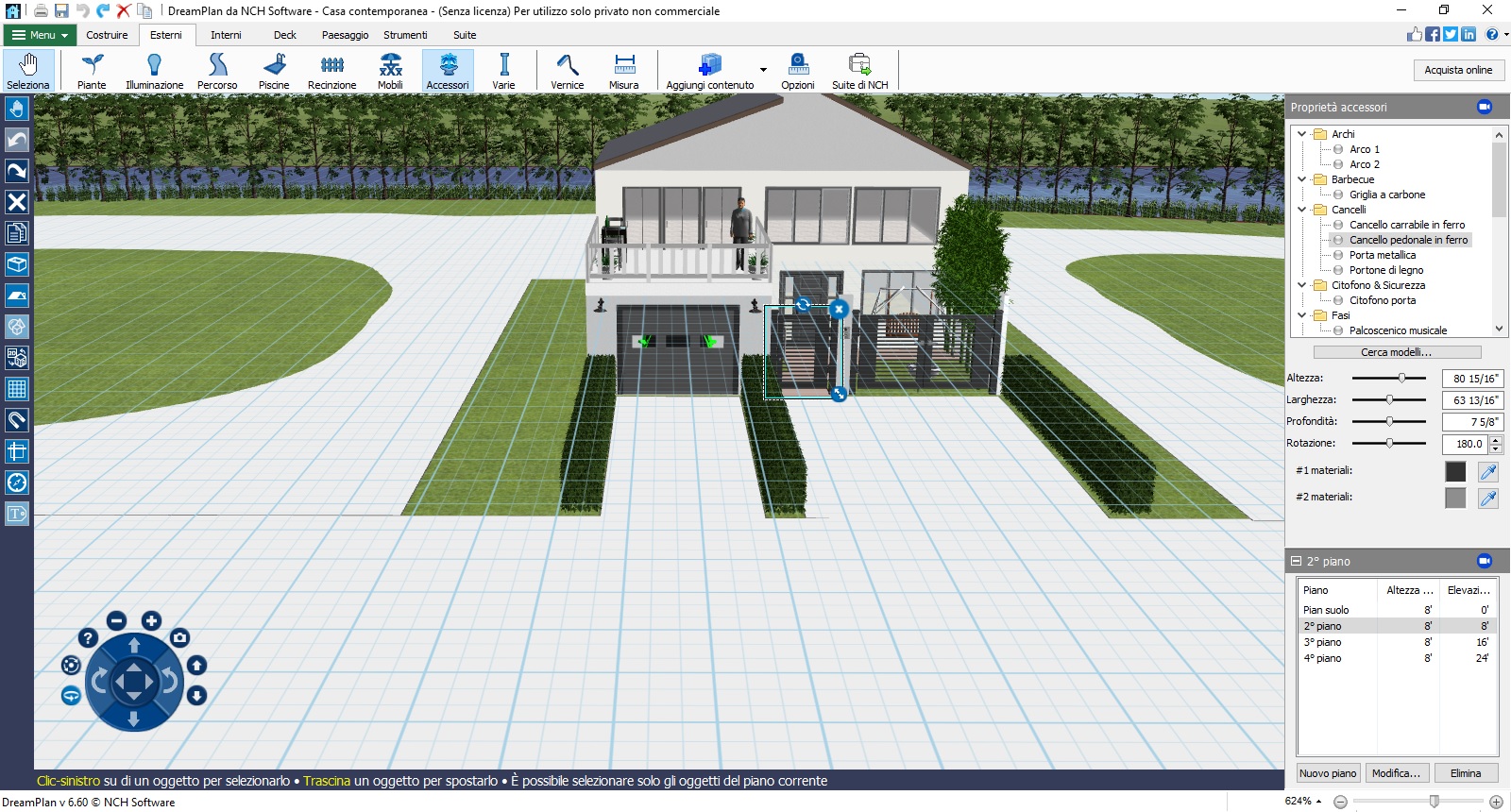Select Porta metallica in accessories tree
1511x812 pixels.
[x=1383, y=255]
